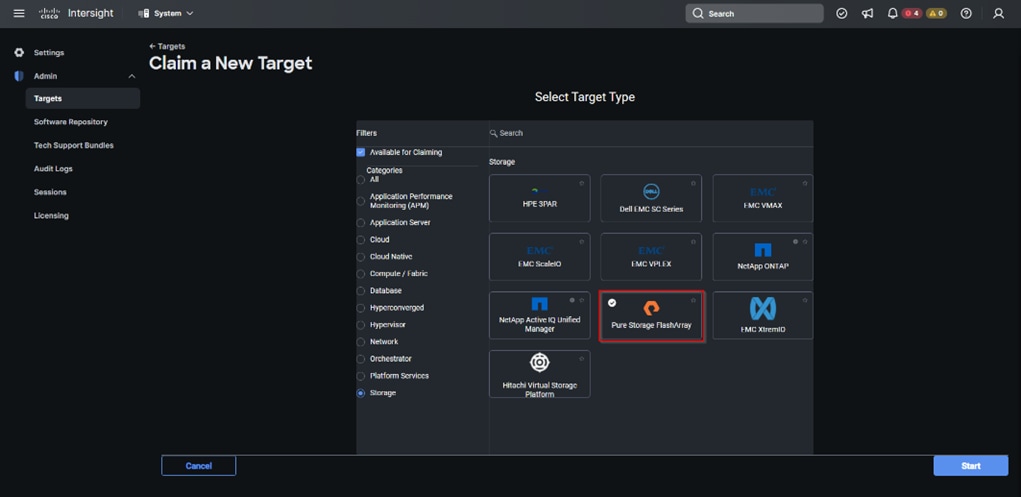The image size is (1021, 497).
Task: Click the task status checkmark icon
Action: pyautogui.click(x=842, y=14)
